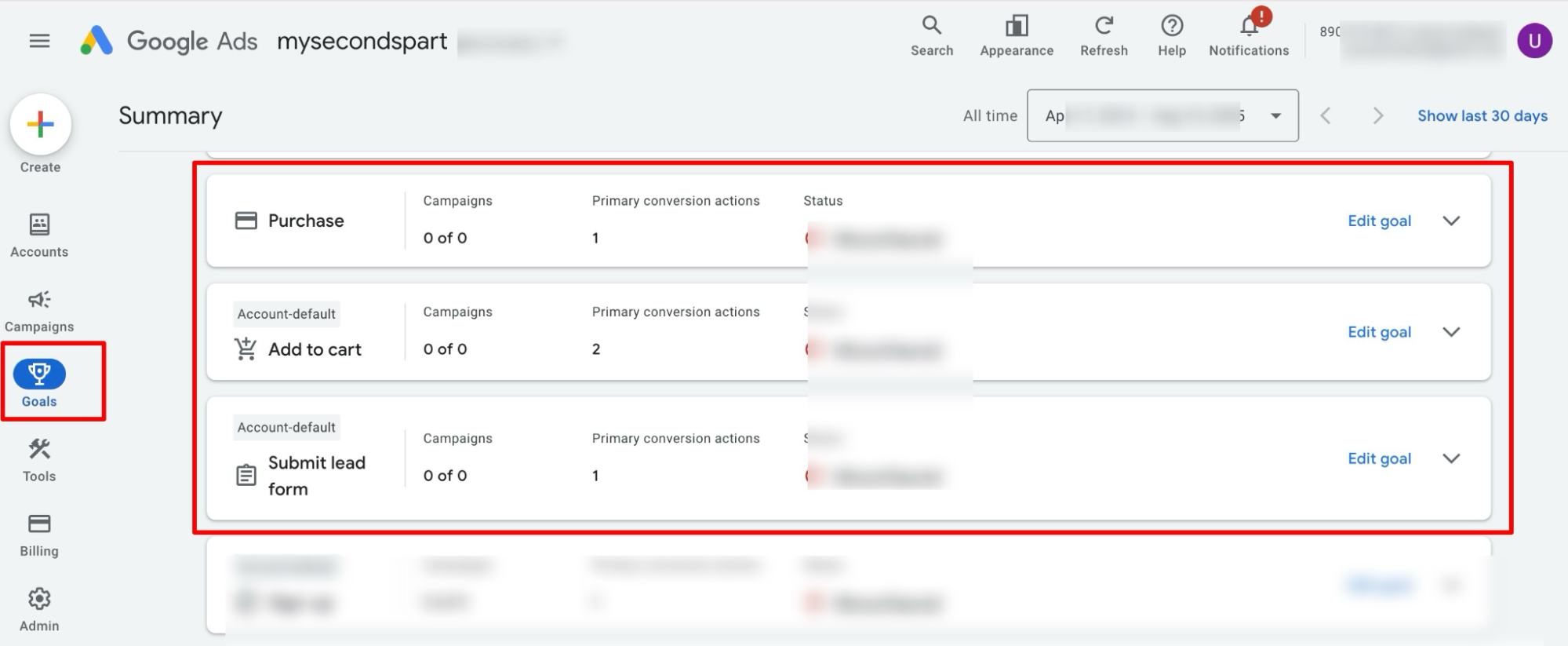This screenshot has width=1568, height=646.
Task: Click the Create plus button
Action: pos(40,125)
